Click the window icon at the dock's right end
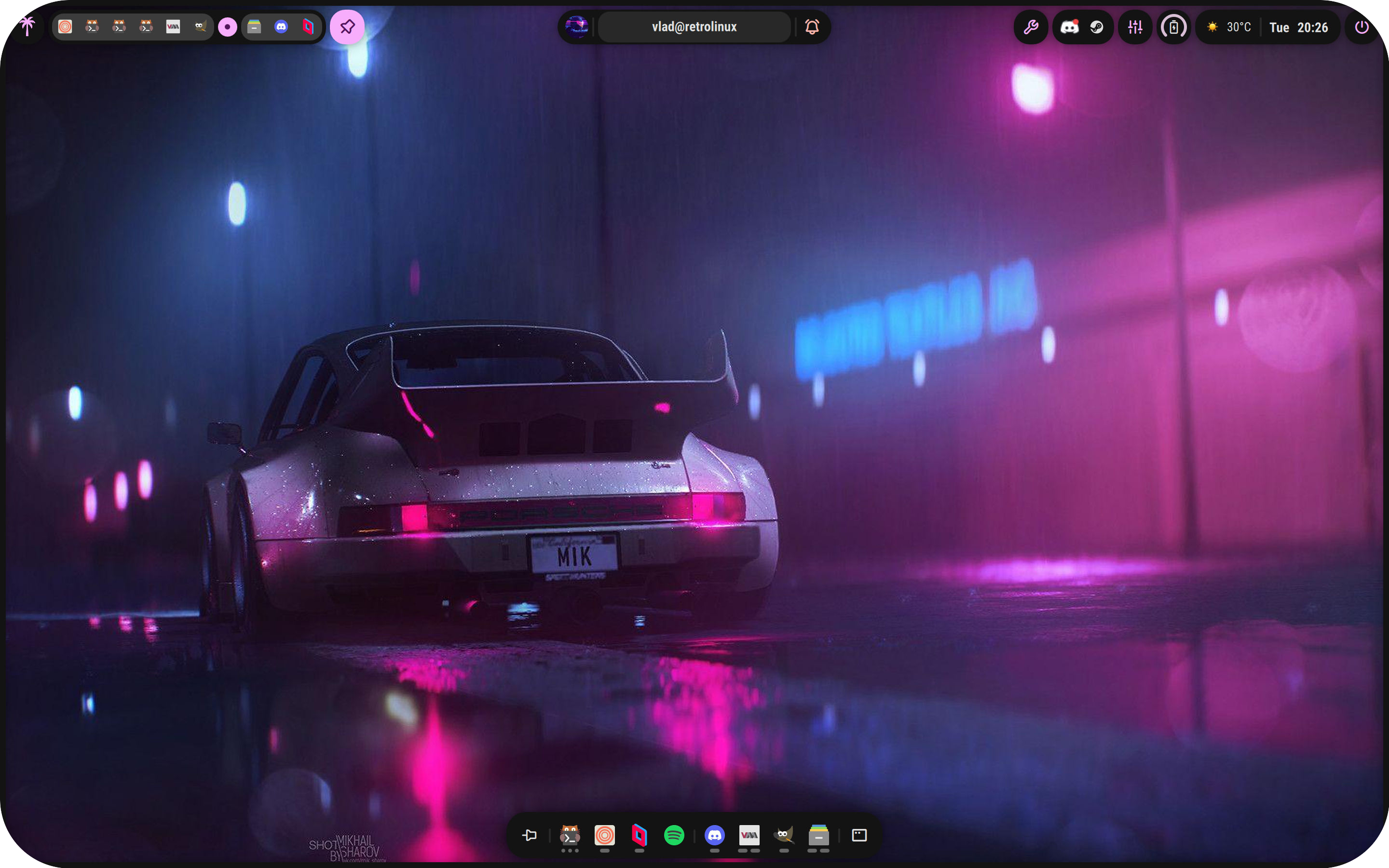 point(859,835)
